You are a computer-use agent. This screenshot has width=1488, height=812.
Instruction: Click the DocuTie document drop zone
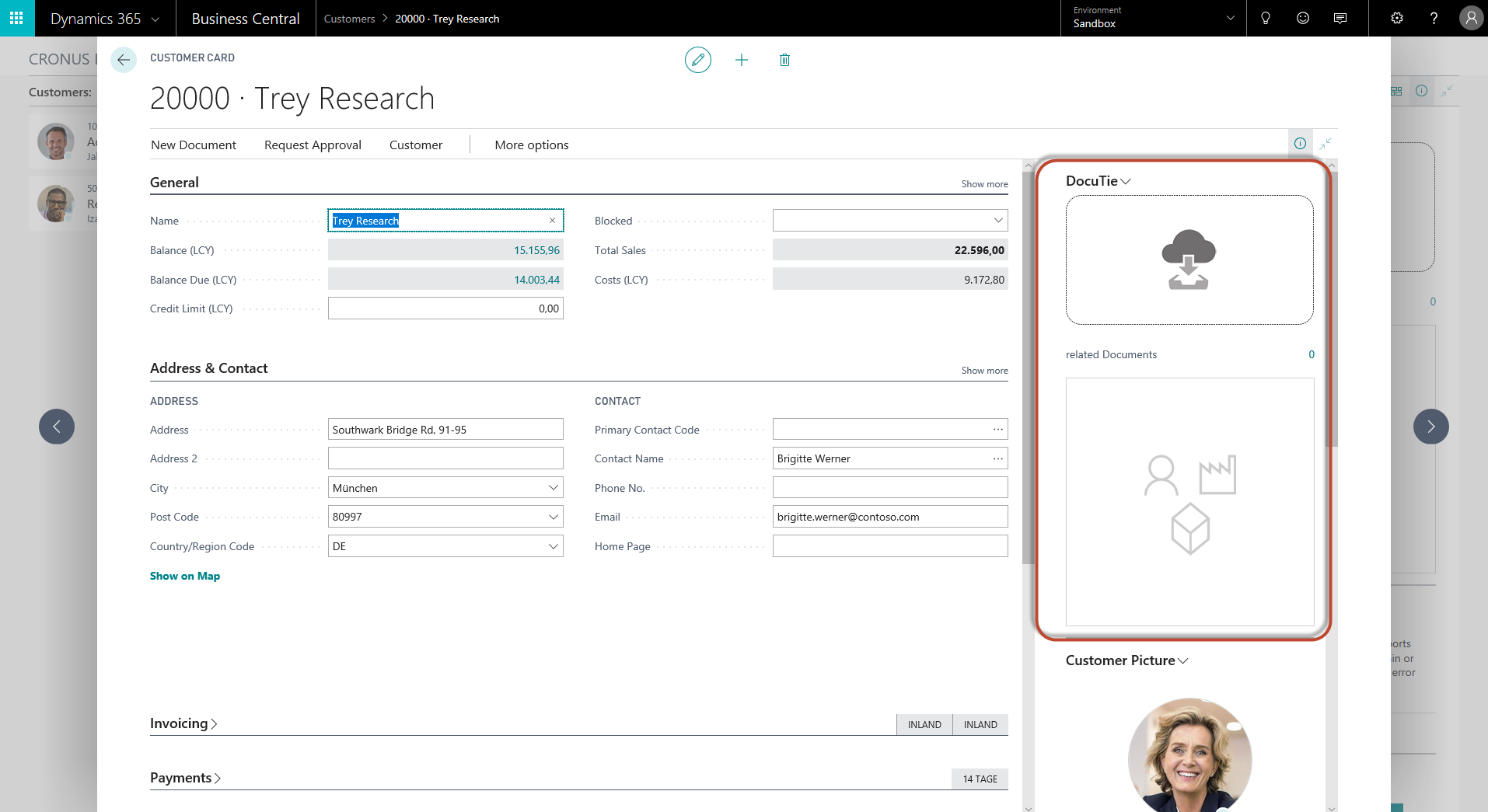point(1189,260)
